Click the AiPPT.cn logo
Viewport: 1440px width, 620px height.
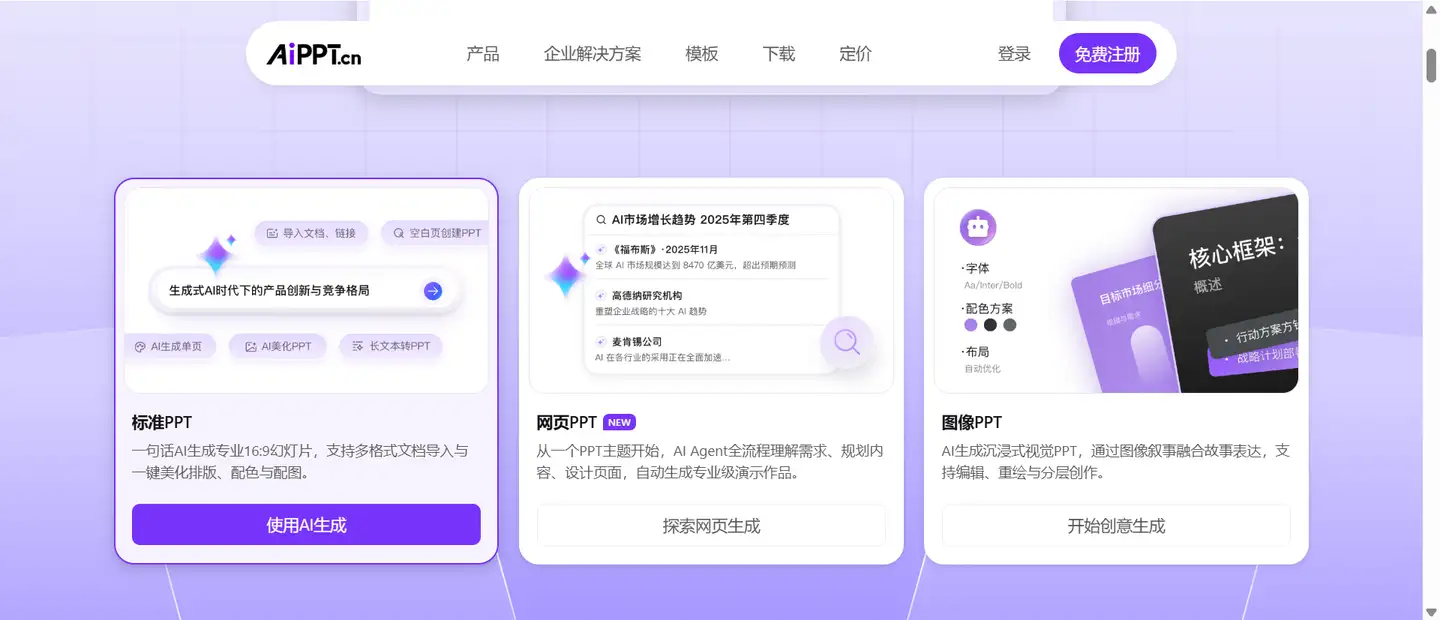(314, 54)
